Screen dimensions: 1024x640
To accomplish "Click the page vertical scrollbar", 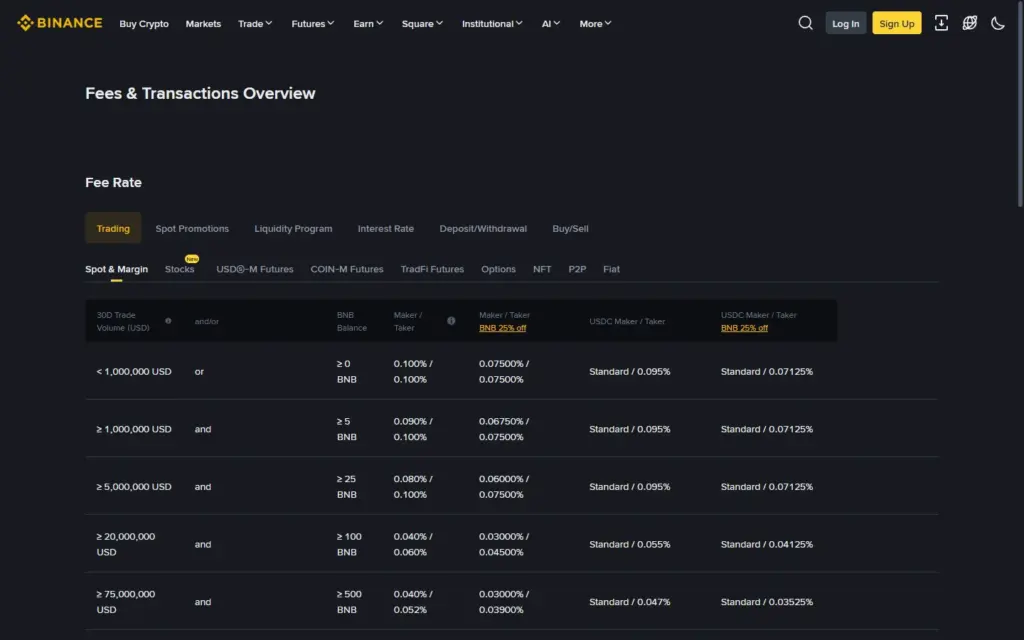I will point(1020,104).
